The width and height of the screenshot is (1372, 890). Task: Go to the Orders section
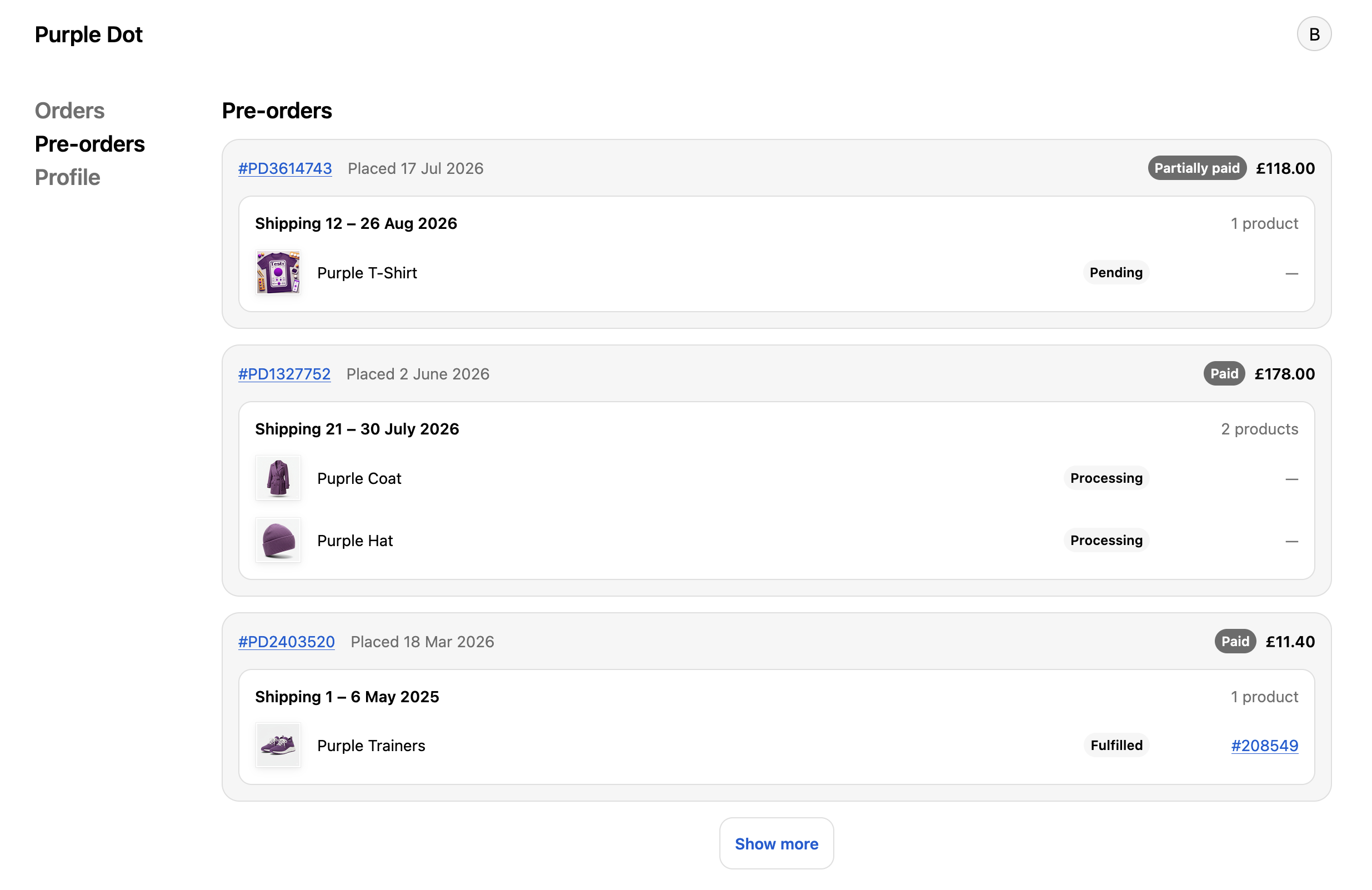(x=70, y=111)
